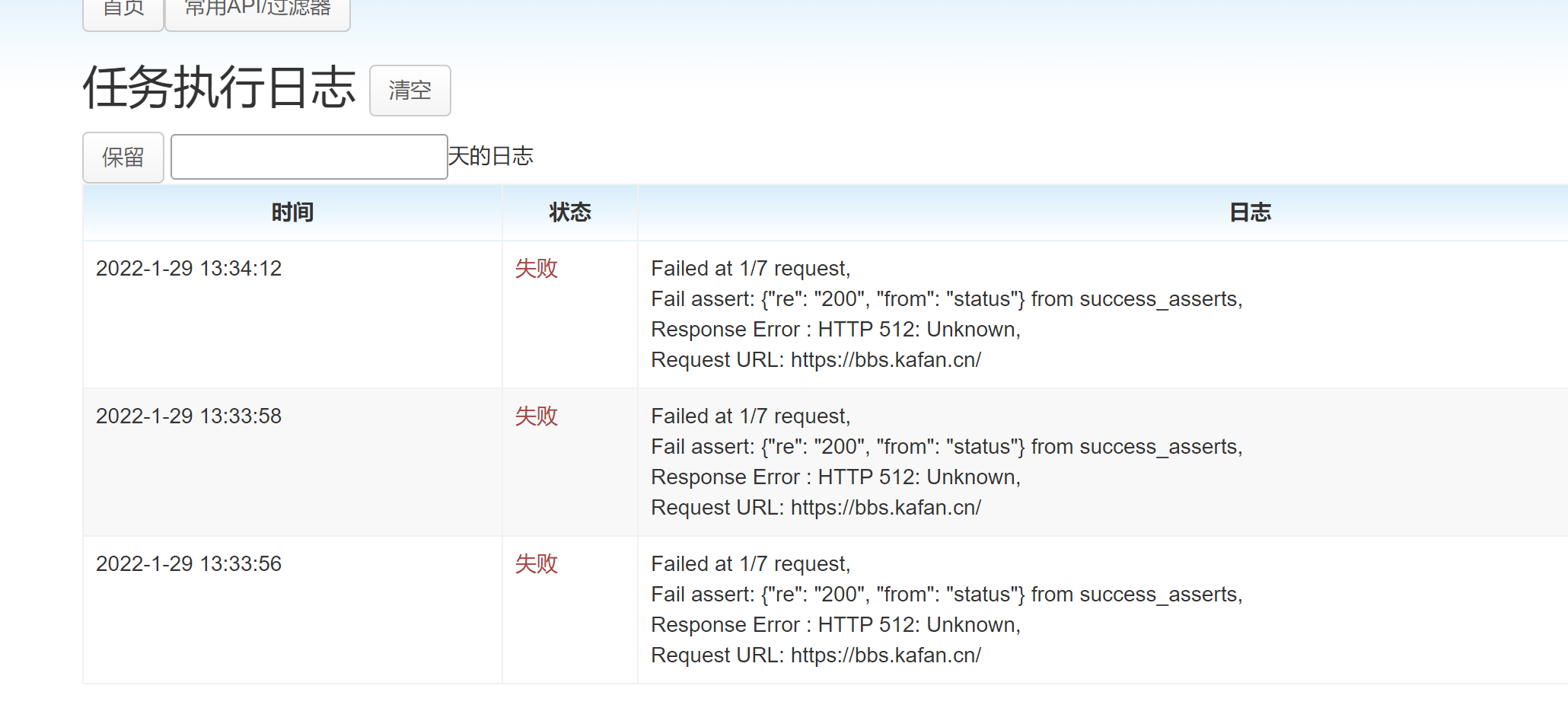Click the Request URL line in 13:33:58 row
The height and width of the screenshot is (724, 1568).
coord(816,508)
